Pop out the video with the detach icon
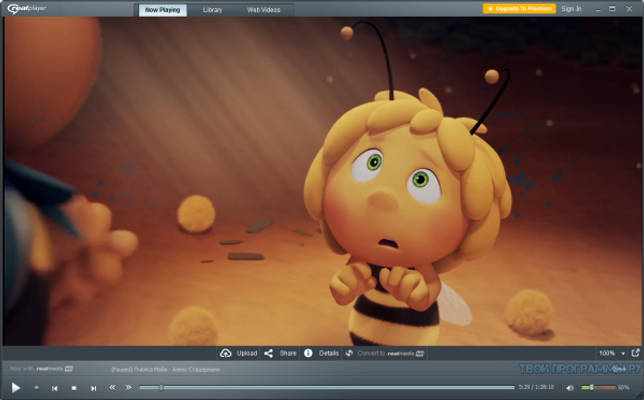 pyautogui.click(x=635, y=353)
